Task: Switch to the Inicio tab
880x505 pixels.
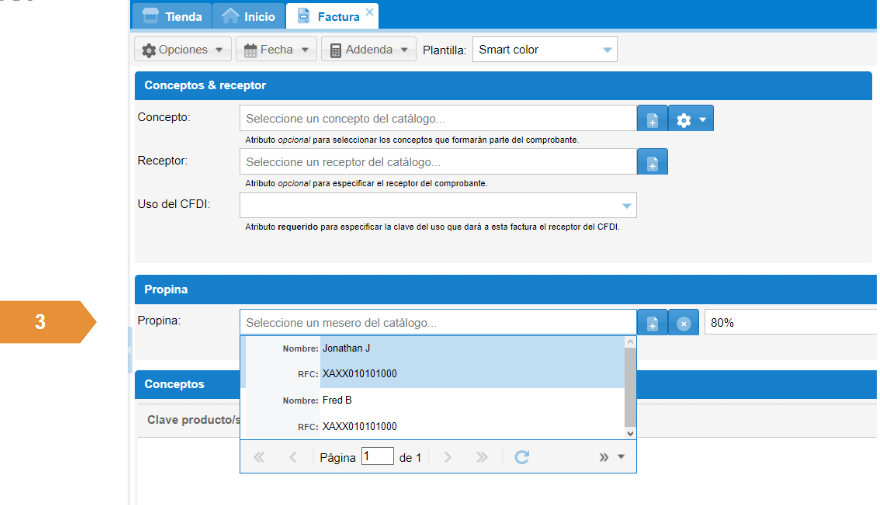Action: coord(248,16)
